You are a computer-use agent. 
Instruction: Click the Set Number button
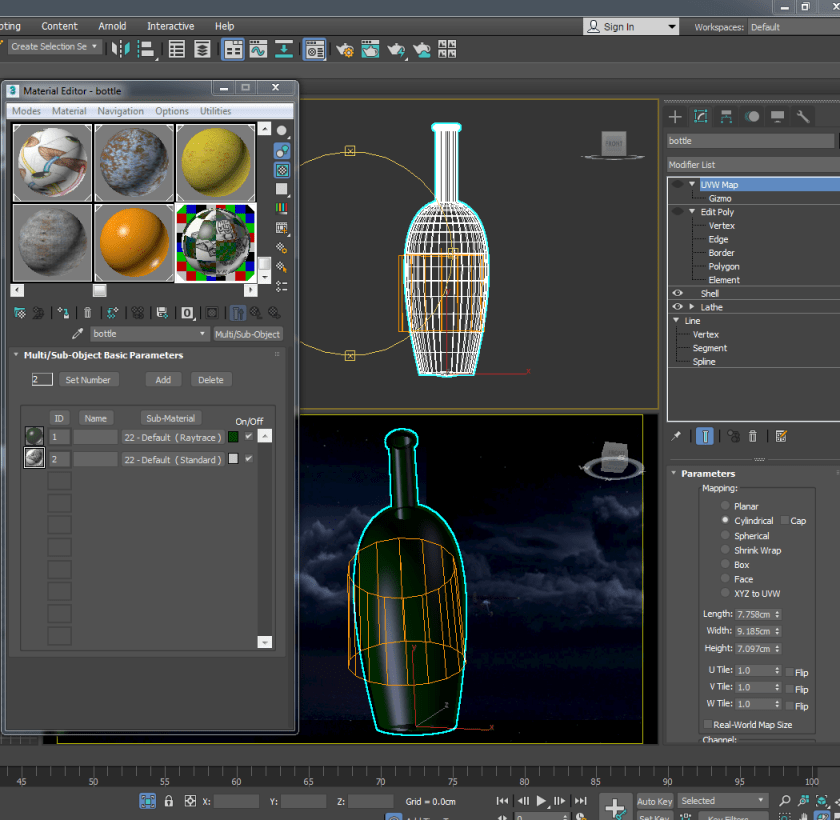click(x=88, y=380)
